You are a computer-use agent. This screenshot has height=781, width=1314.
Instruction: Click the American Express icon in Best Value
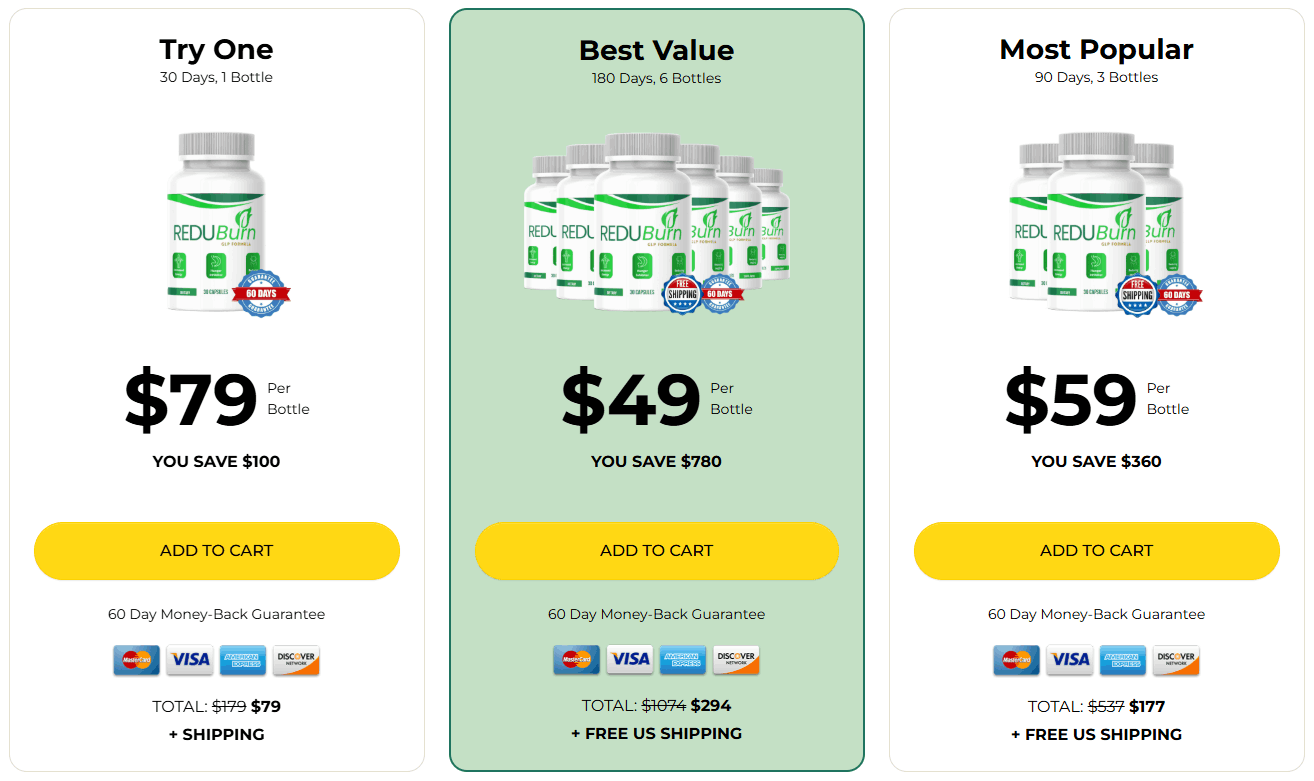[683, 660]
